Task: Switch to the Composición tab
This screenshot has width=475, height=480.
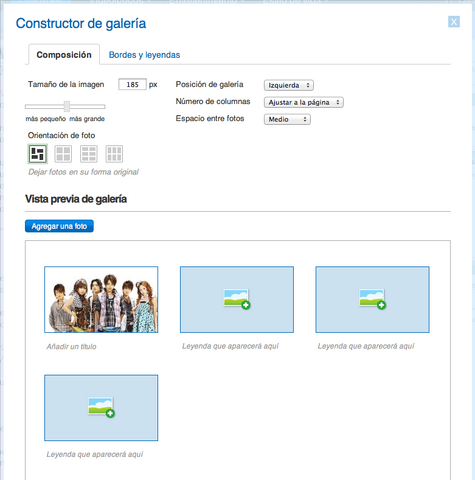Action: 64,55
